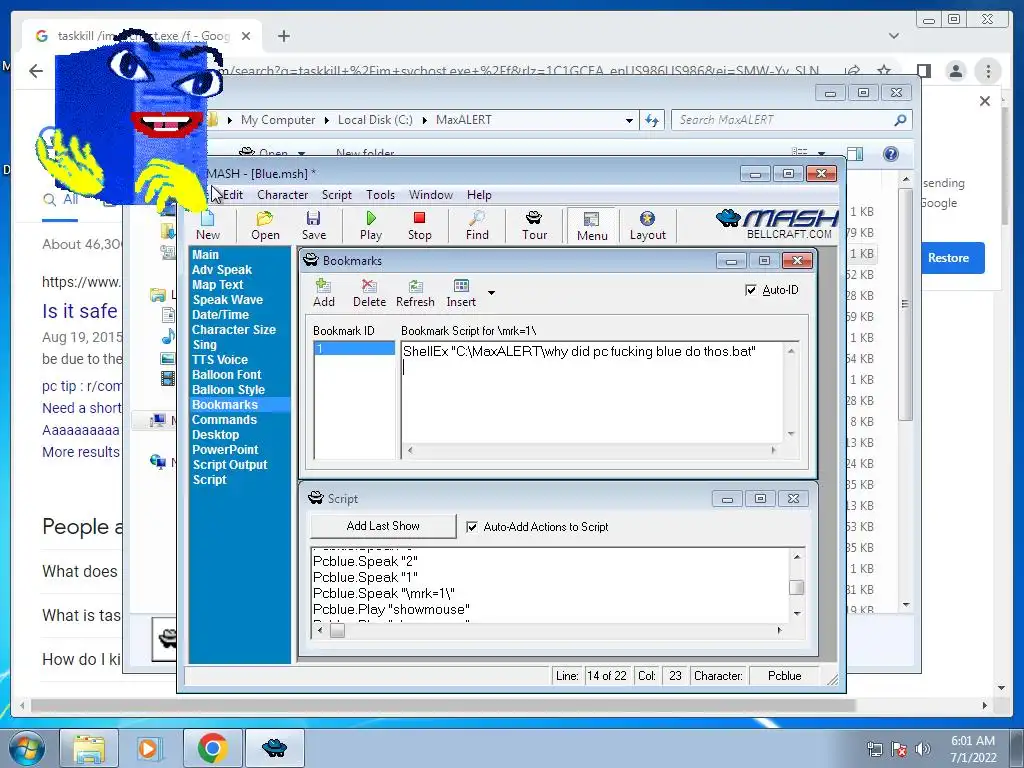Click the Insert icon in Bookmarks

click(x=461, y=293)
